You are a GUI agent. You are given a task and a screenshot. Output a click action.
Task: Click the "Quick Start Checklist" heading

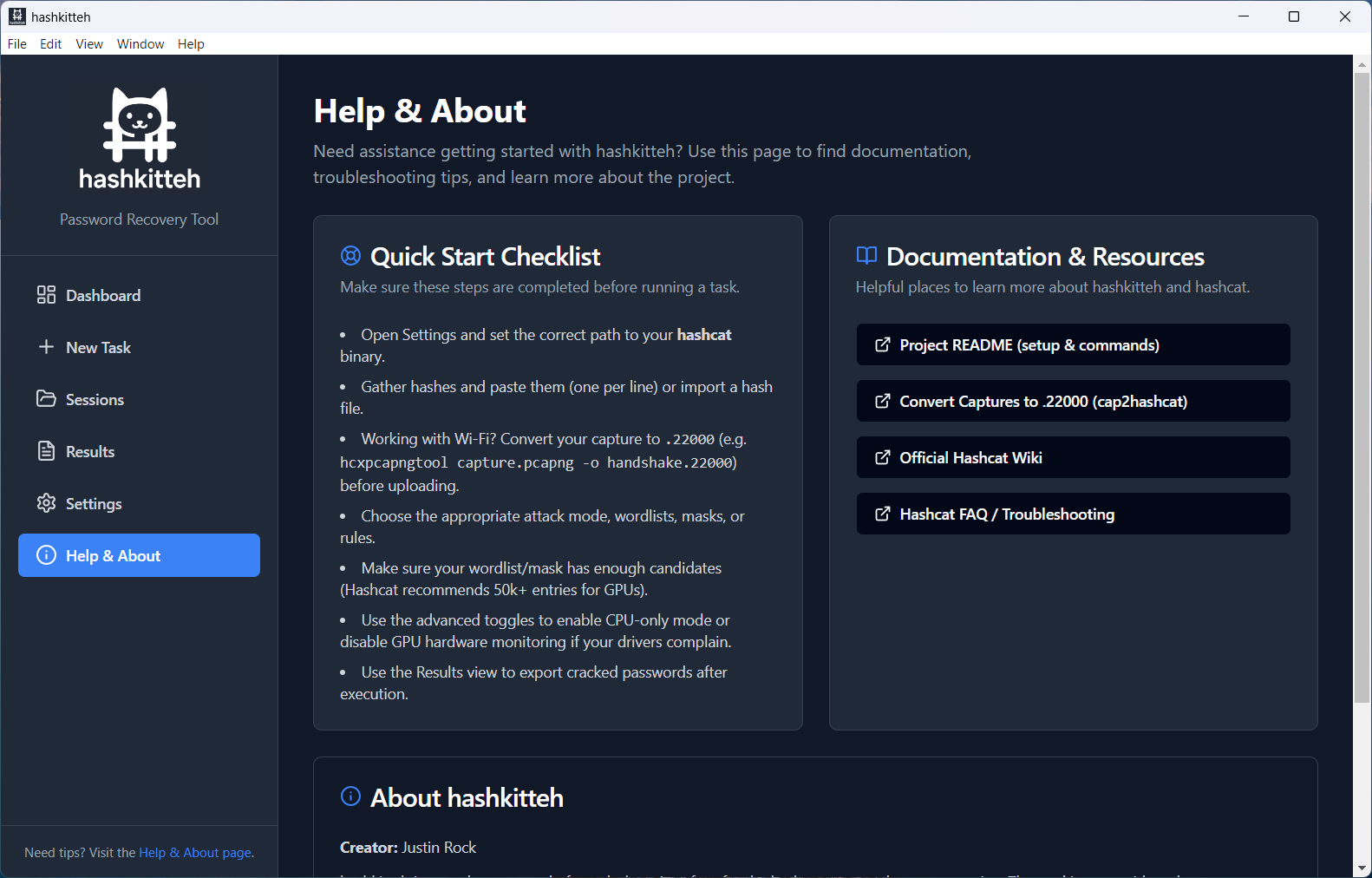point(485,257)
